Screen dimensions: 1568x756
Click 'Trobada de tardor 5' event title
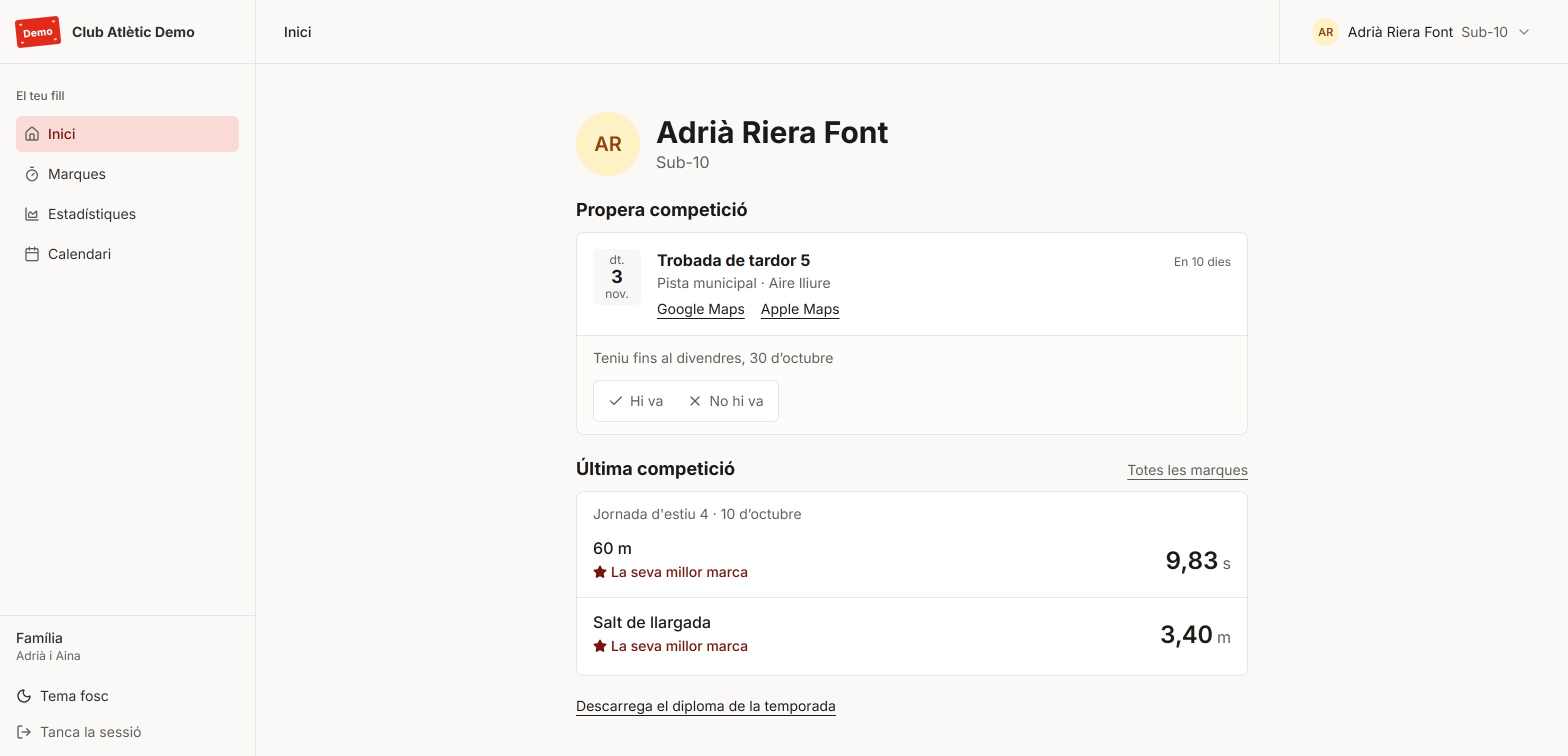click(733, 260)
